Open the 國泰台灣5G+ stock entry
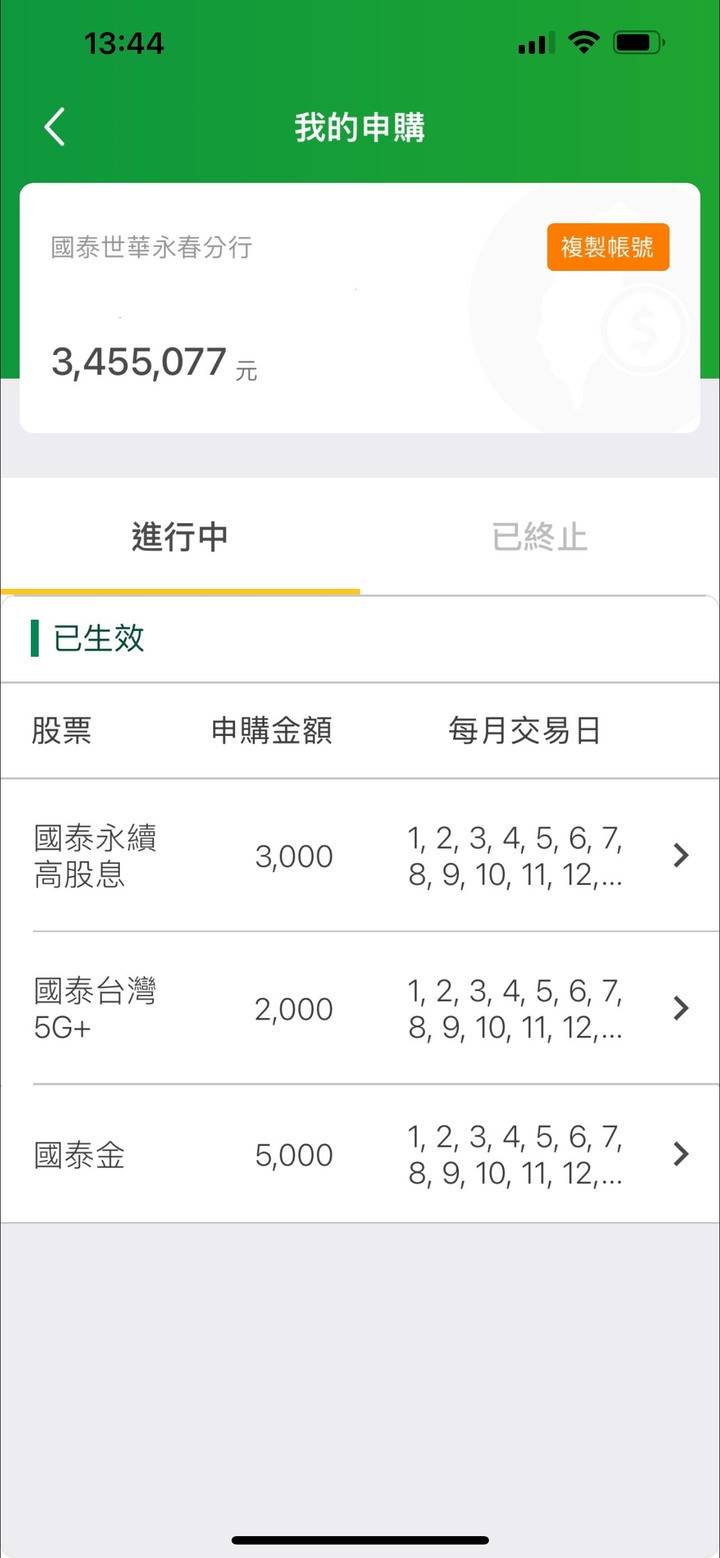 pyautogui.click(x=95, y=1009)
